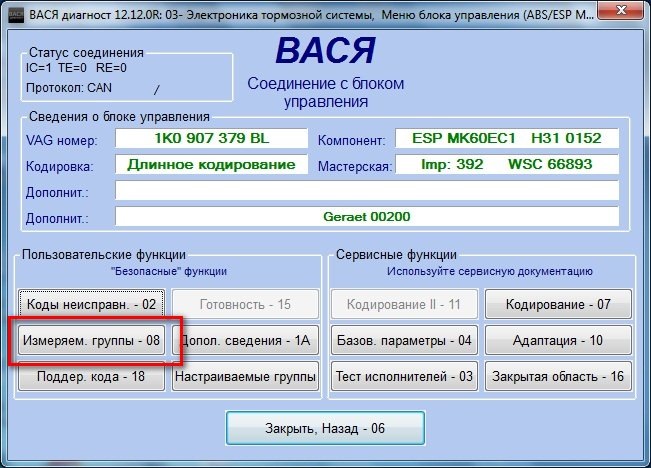Start 'Тест исполнителей - 03' output test

404,377
